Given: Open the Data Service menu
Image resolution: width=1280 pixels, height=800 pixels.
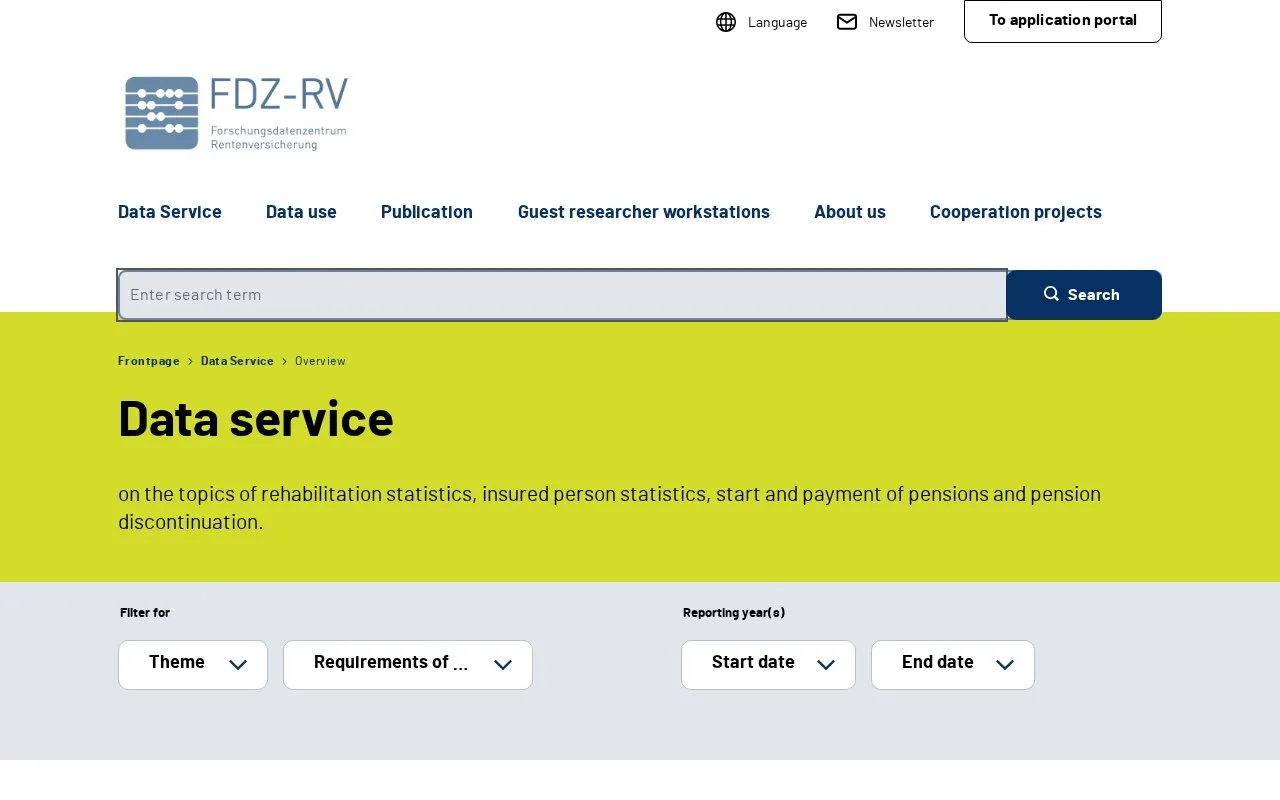Looking at the screenshot, I should pos(170,212).
